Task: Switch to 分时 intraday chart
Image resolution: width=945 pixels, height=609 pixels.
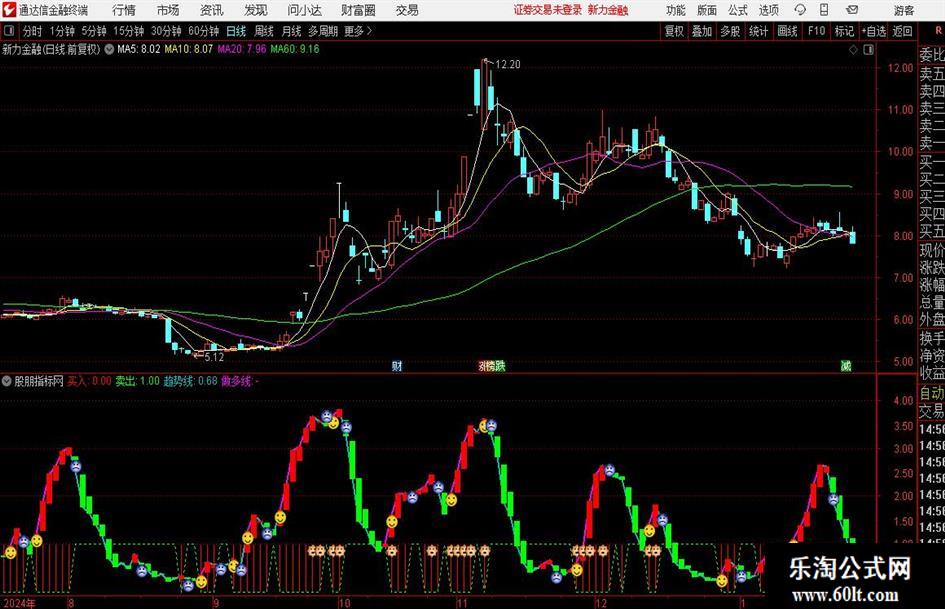Action: 33,31
